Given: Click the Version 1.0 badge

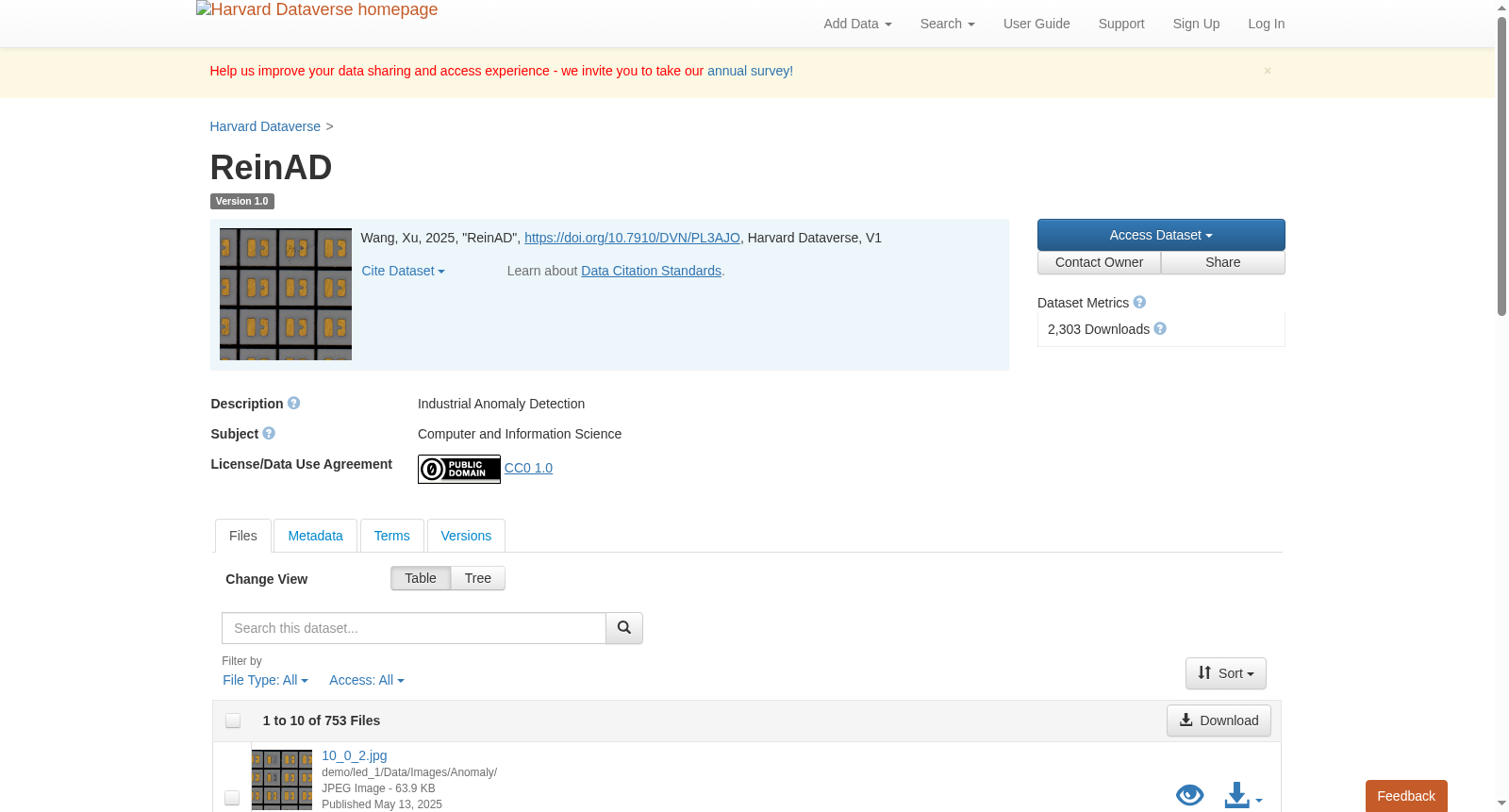Looking at the screenshot, I should coord(241,201).
